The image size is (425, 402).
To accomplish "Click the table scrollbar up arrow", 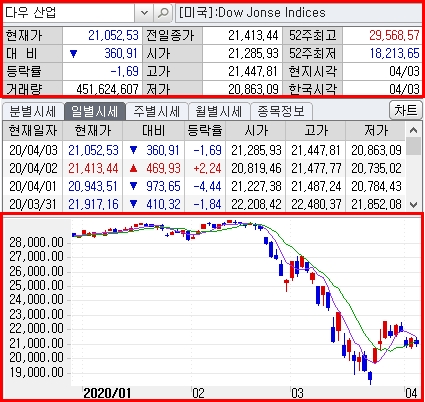I will click(413, 130).
